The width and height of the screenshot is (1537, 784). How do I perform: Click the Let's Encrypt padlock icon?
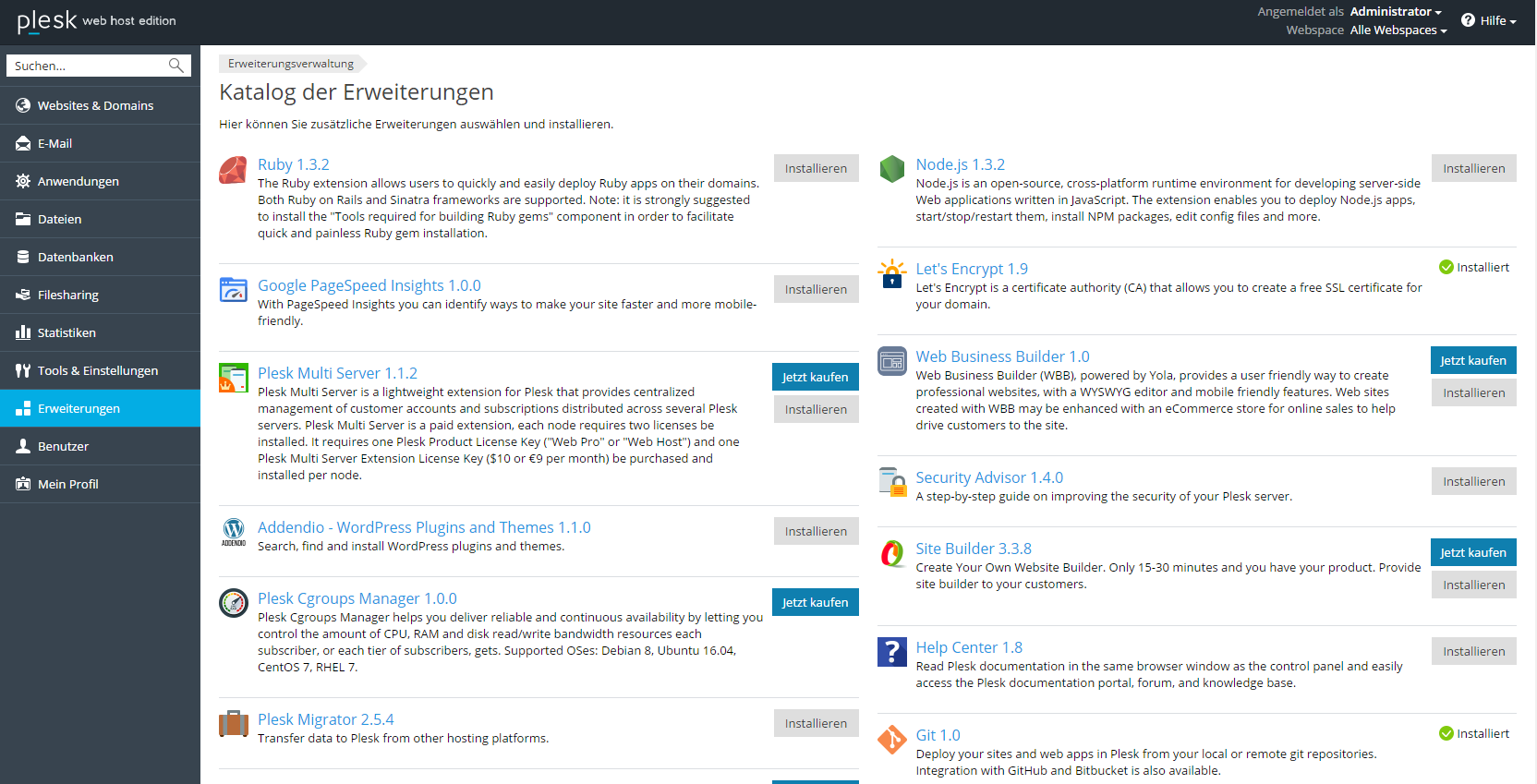891,273
